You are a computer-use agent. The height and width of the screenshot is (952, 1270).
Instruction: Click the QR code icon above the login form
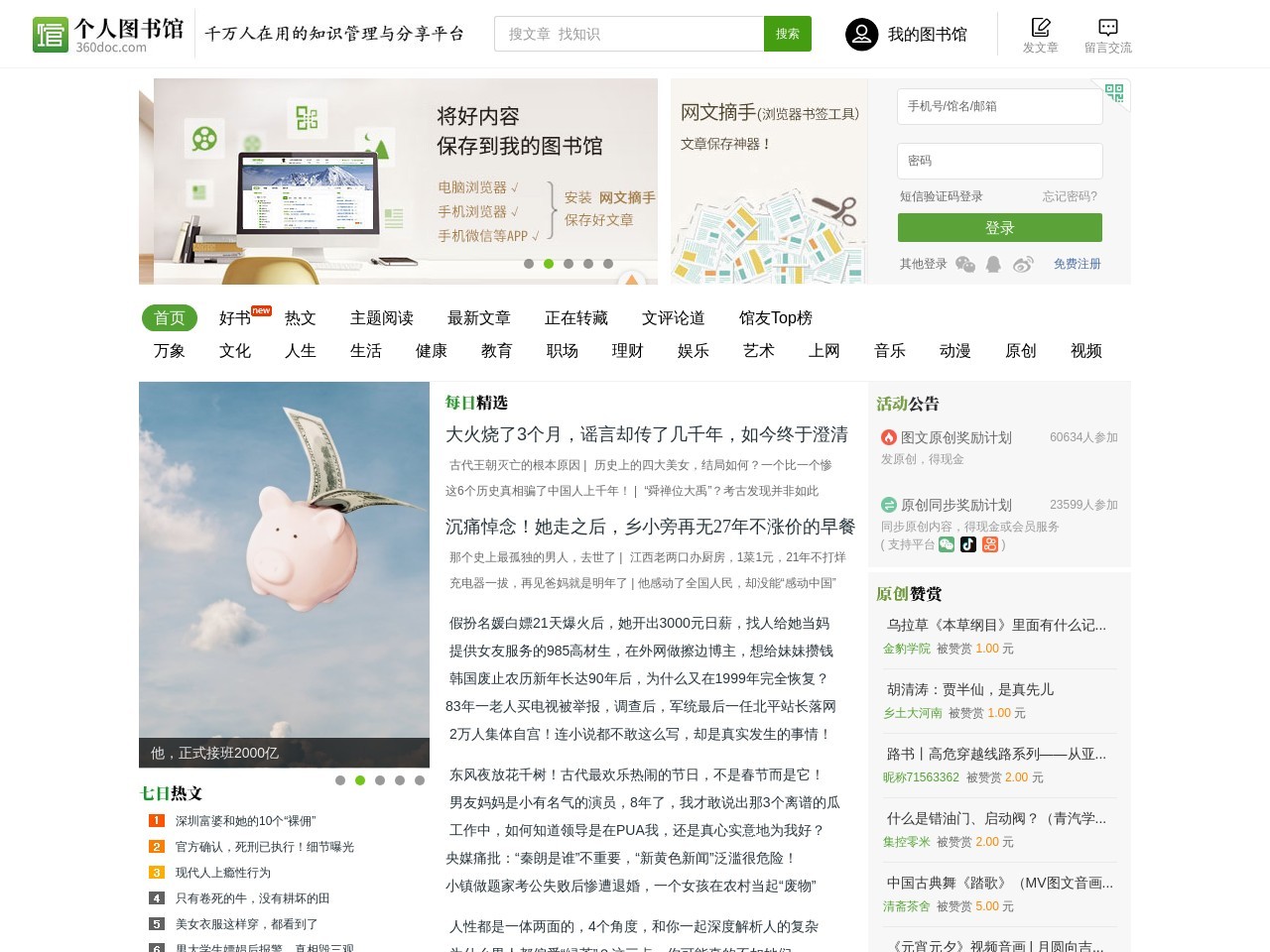pyautogui.click(x=1114, y=94)
